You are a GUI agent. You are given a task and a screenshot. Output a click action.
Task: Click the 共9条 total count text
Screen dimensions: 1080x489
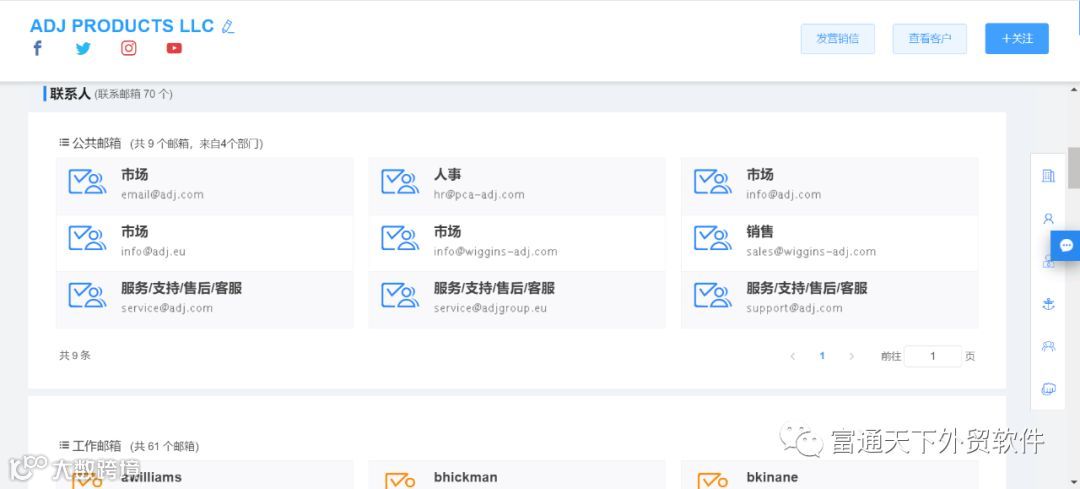point(74,355)
